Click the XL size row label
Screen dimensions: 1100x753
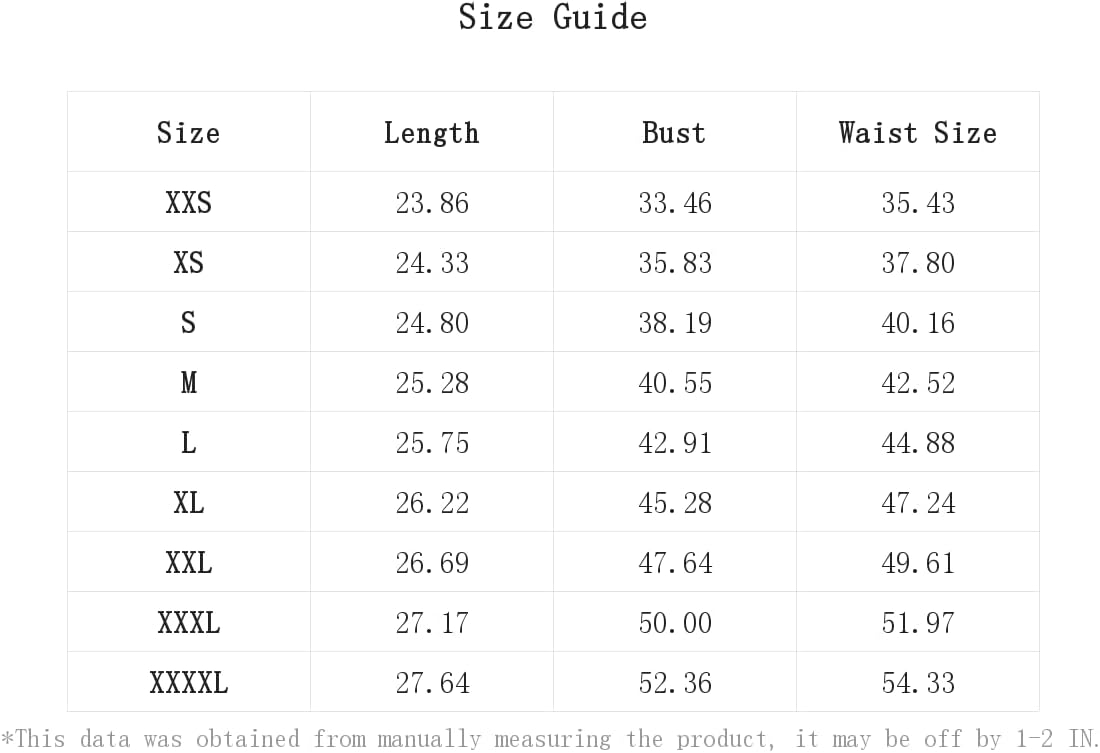(189, 502)
